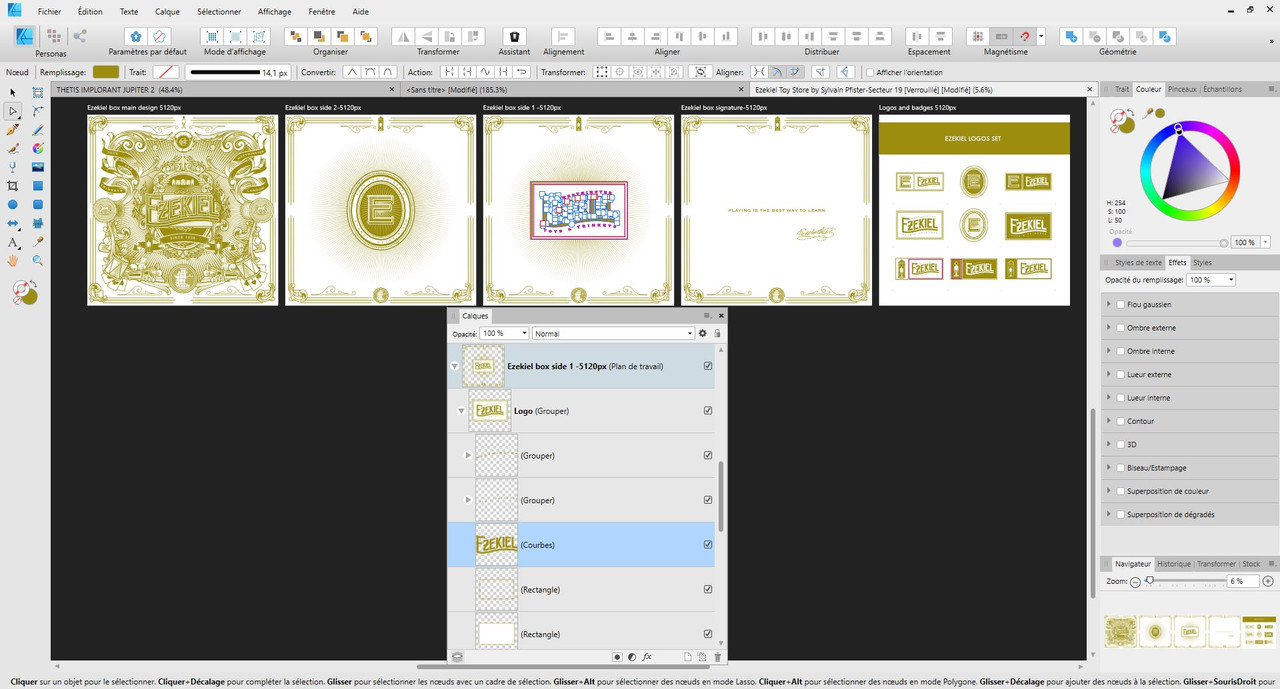Adjust the Navigateur zoom slider
Image resolution: width=1280 pixels, height=689 pixels.
tap(1151, 581)
